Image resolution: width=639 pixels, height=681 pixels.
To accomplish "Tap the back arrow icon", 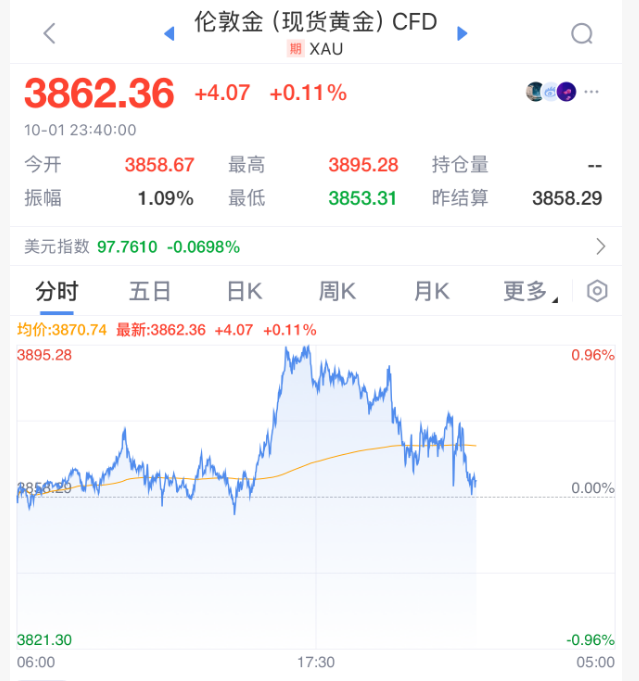I will pyautogui.click(x=49, y=34).
